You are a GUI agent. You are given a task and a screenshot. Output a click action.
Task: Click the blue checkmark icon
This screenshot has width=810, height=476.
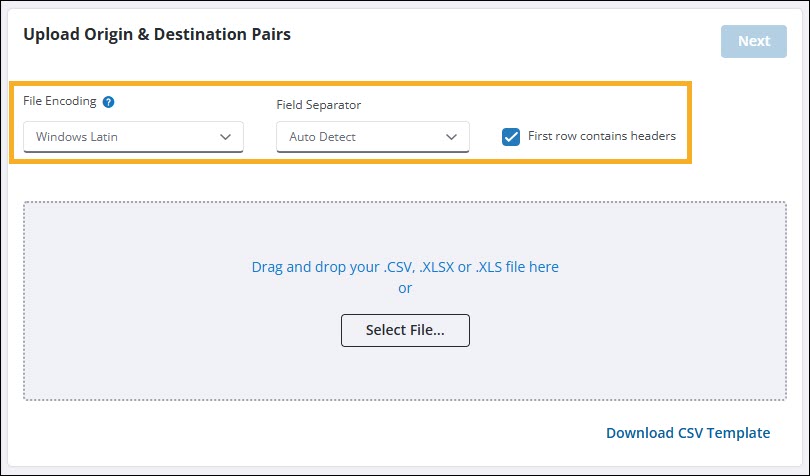[x=511, y=137]
